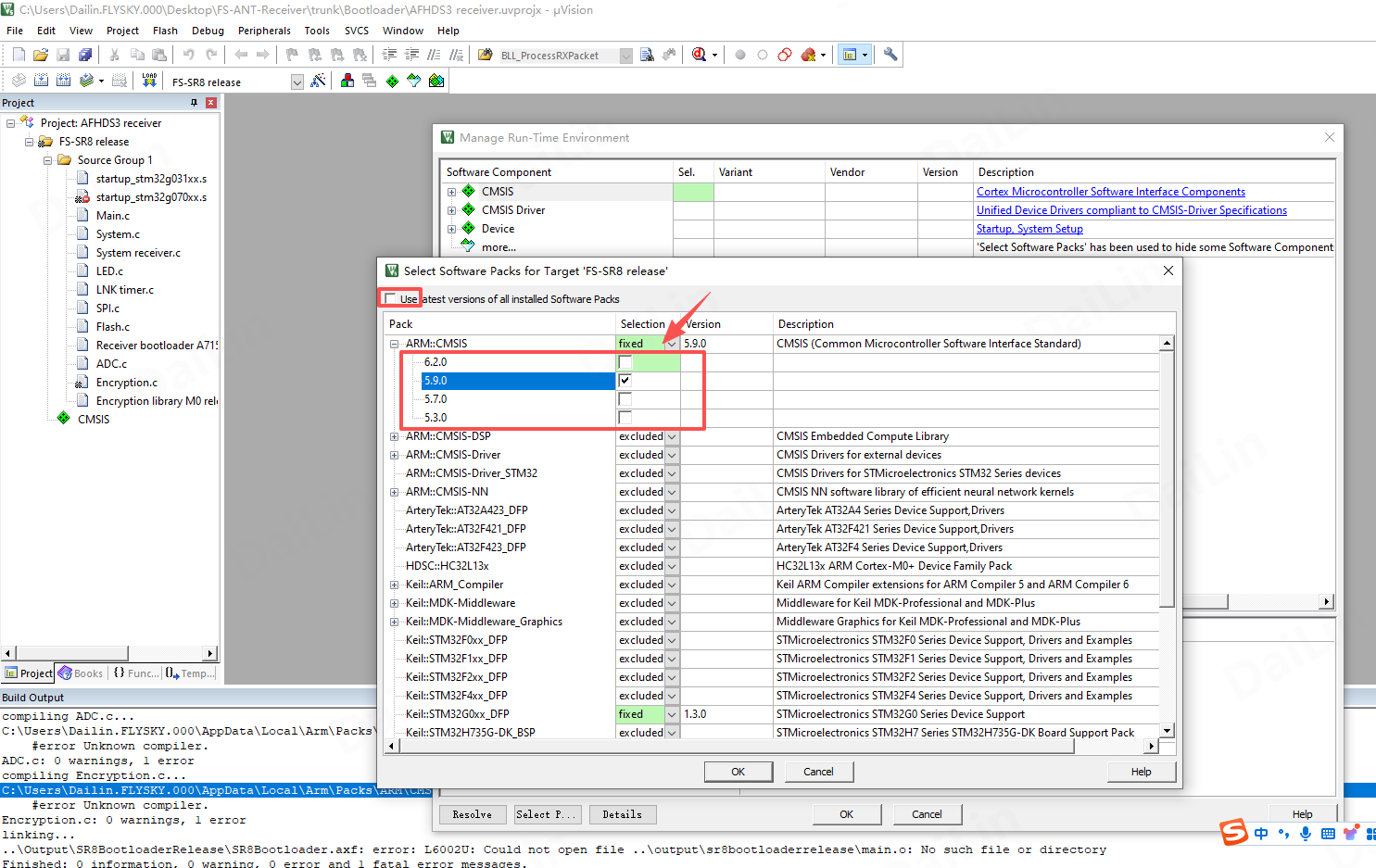Click the Insert/Remove Bookmark flag icon
The height and width of the screenshot is (868, 1376).
pyautogui.click(x=292, y=55)
